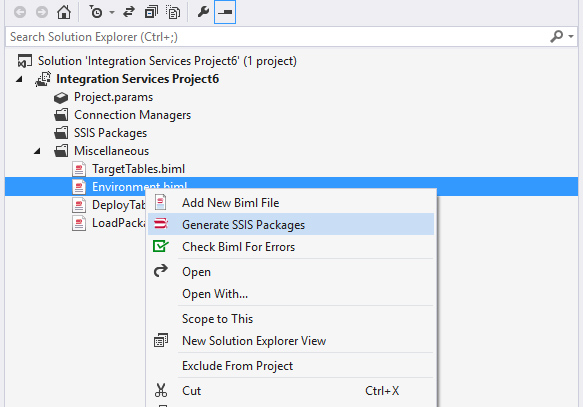The height and width of the screenshot is (407, 583).
Task: Click the New Solution Explorer View icon
Action: coord(161,340)
